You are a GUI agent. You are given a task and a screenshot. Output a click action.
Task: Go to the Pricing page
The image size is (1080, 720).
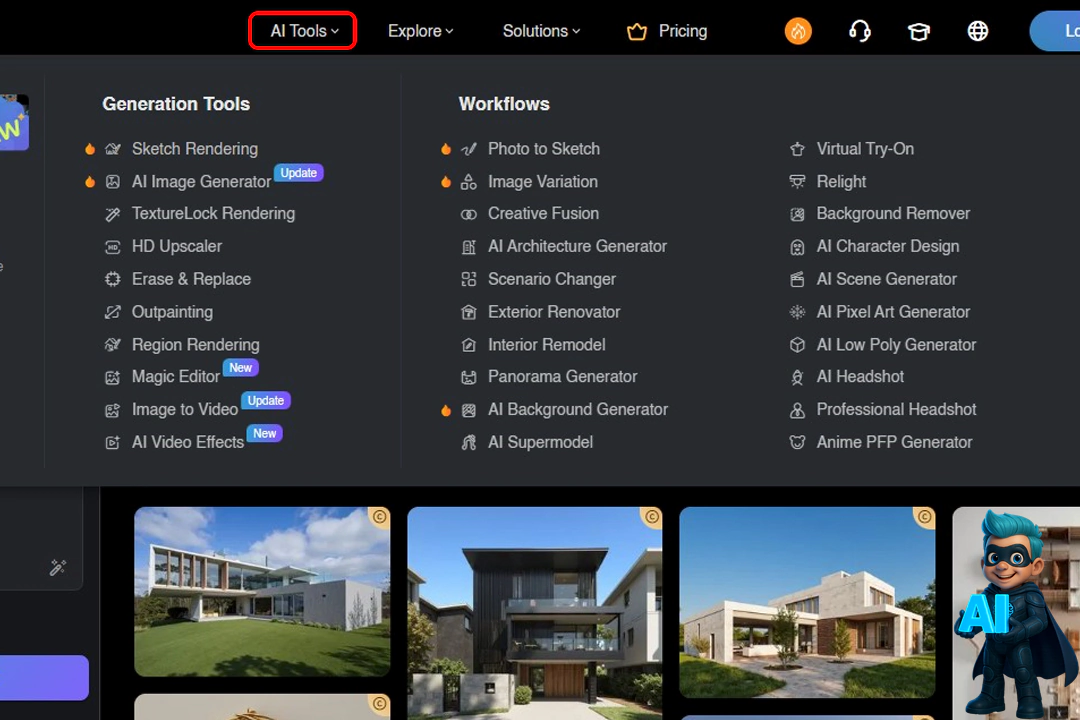(x=682, y=31)
